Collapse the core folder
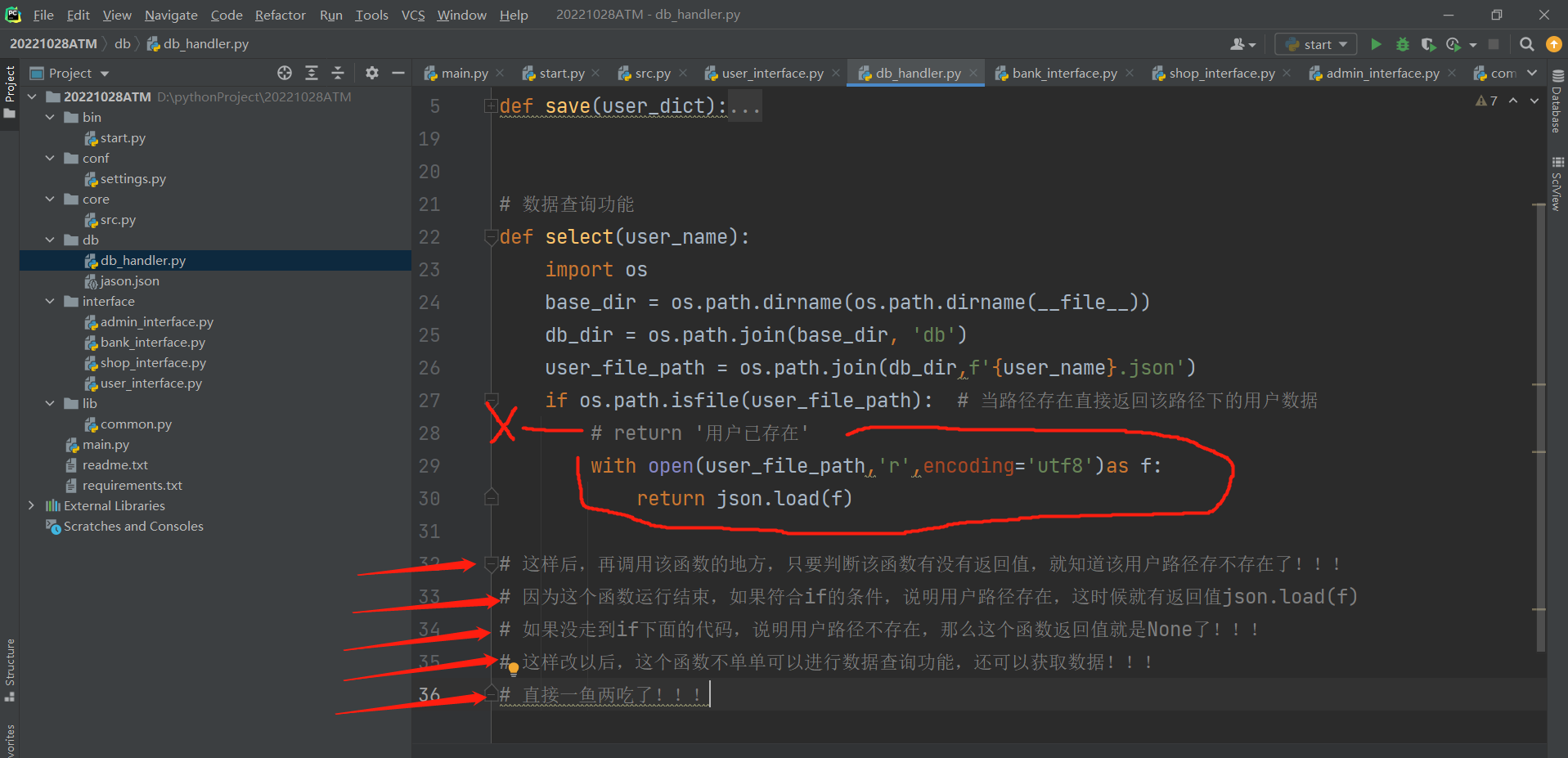 tap(50, 199)
